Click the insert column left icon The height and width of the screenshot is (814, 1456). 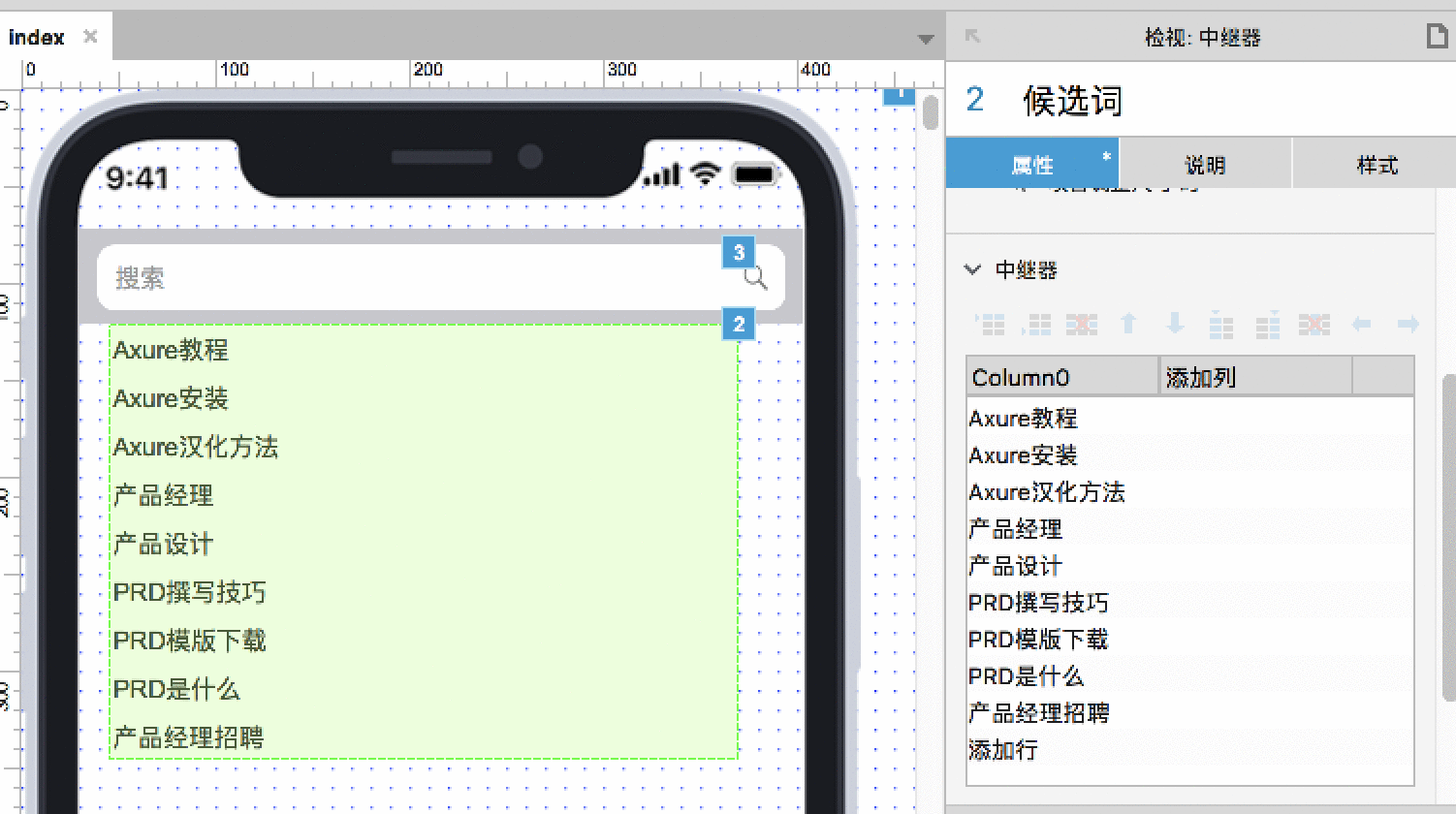click(1221, 324)
